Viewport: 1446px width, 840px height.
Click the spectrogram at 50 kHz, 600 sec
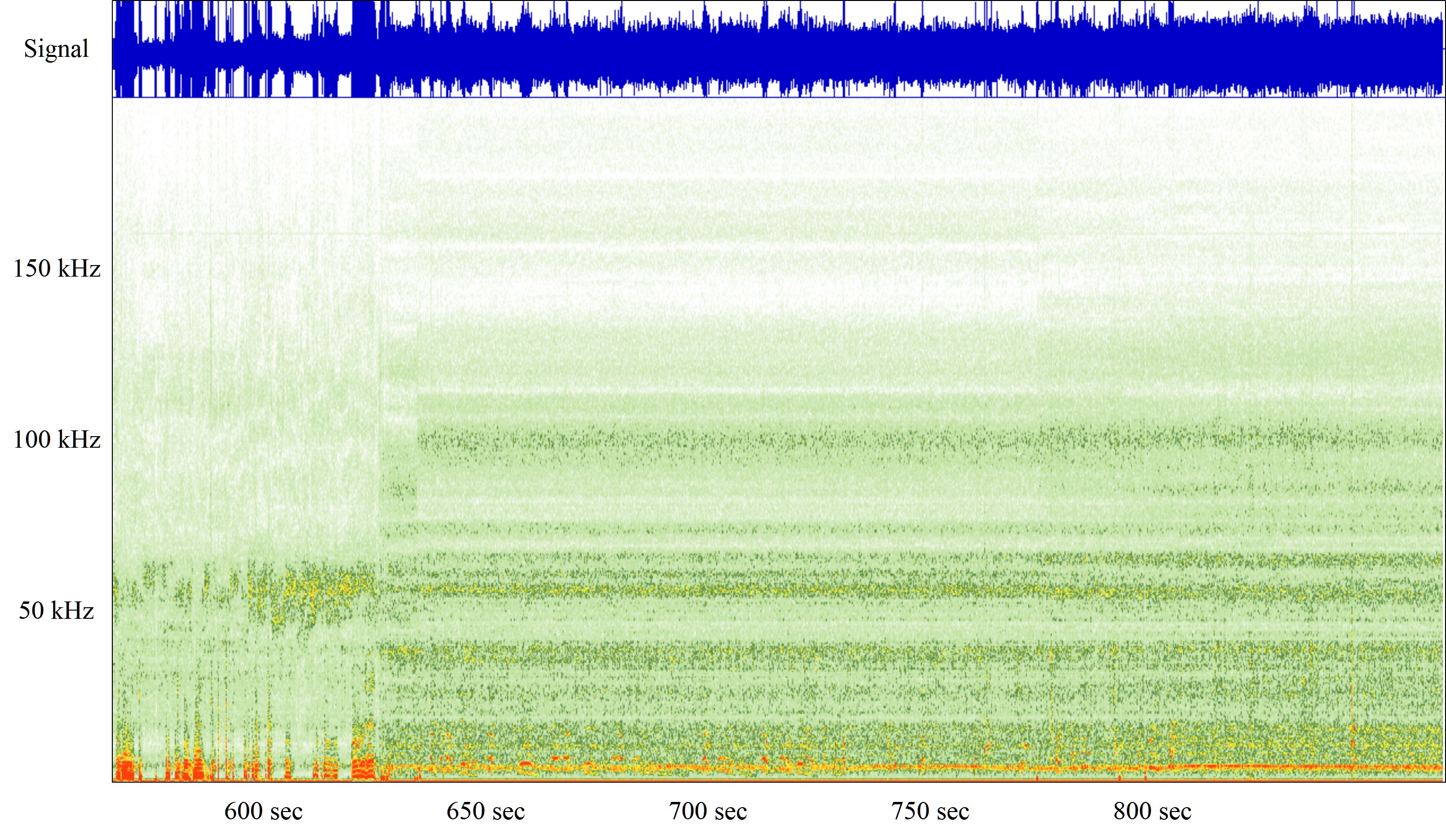263,611
